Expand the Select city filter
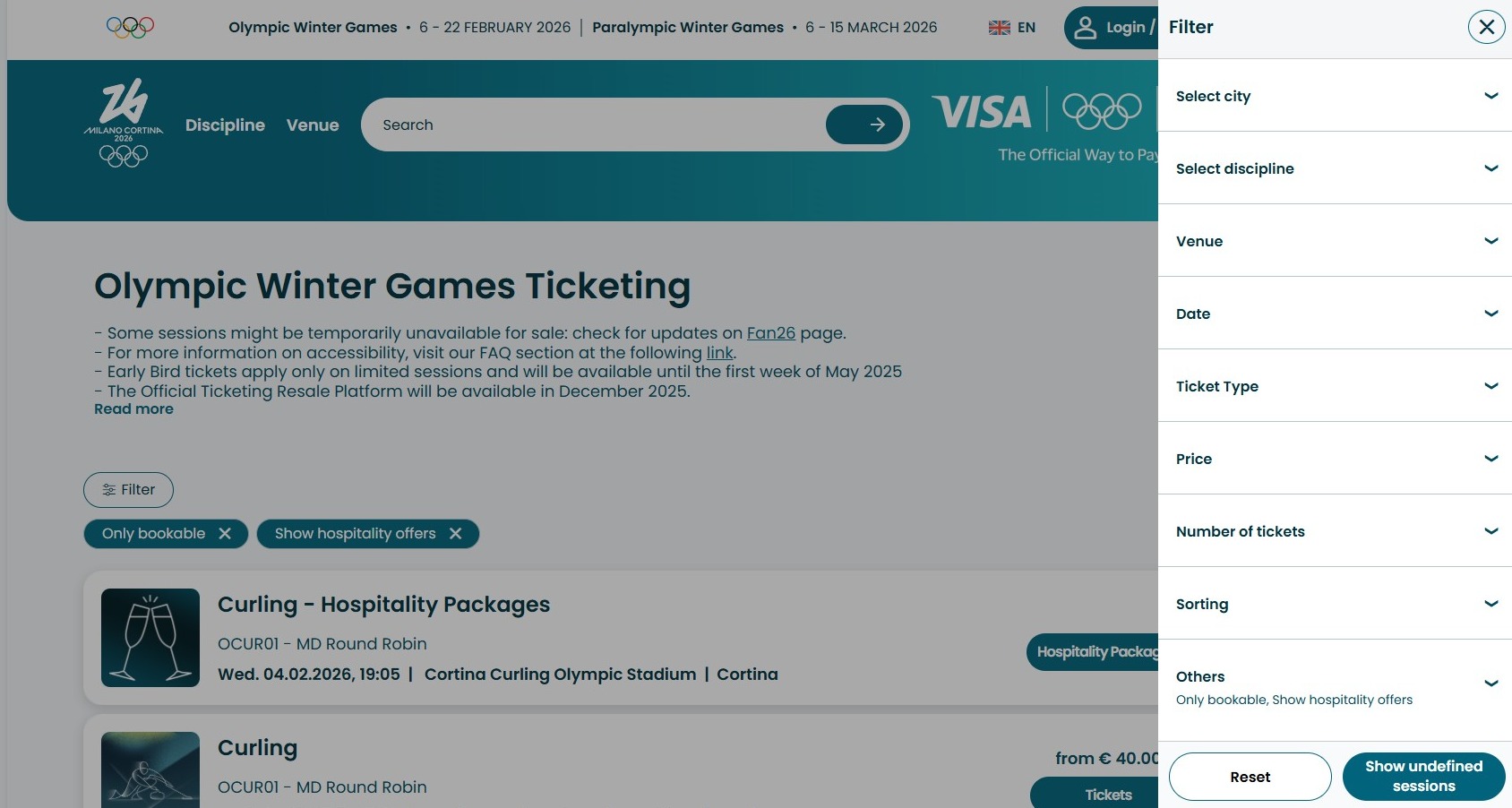 pyautogui.click(x=1335, y=96)
